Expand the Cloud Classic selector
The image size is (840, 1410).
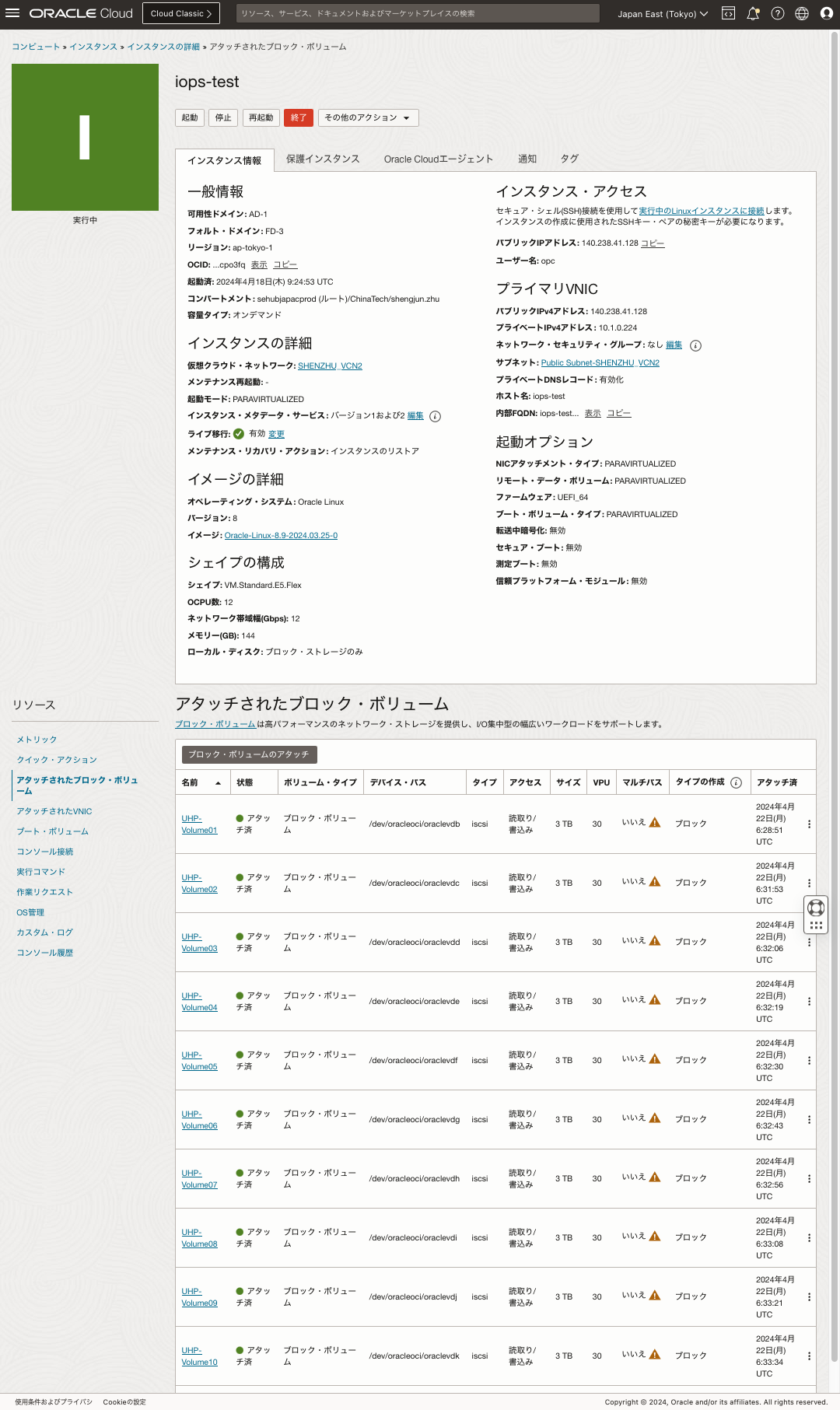point(181,13)
